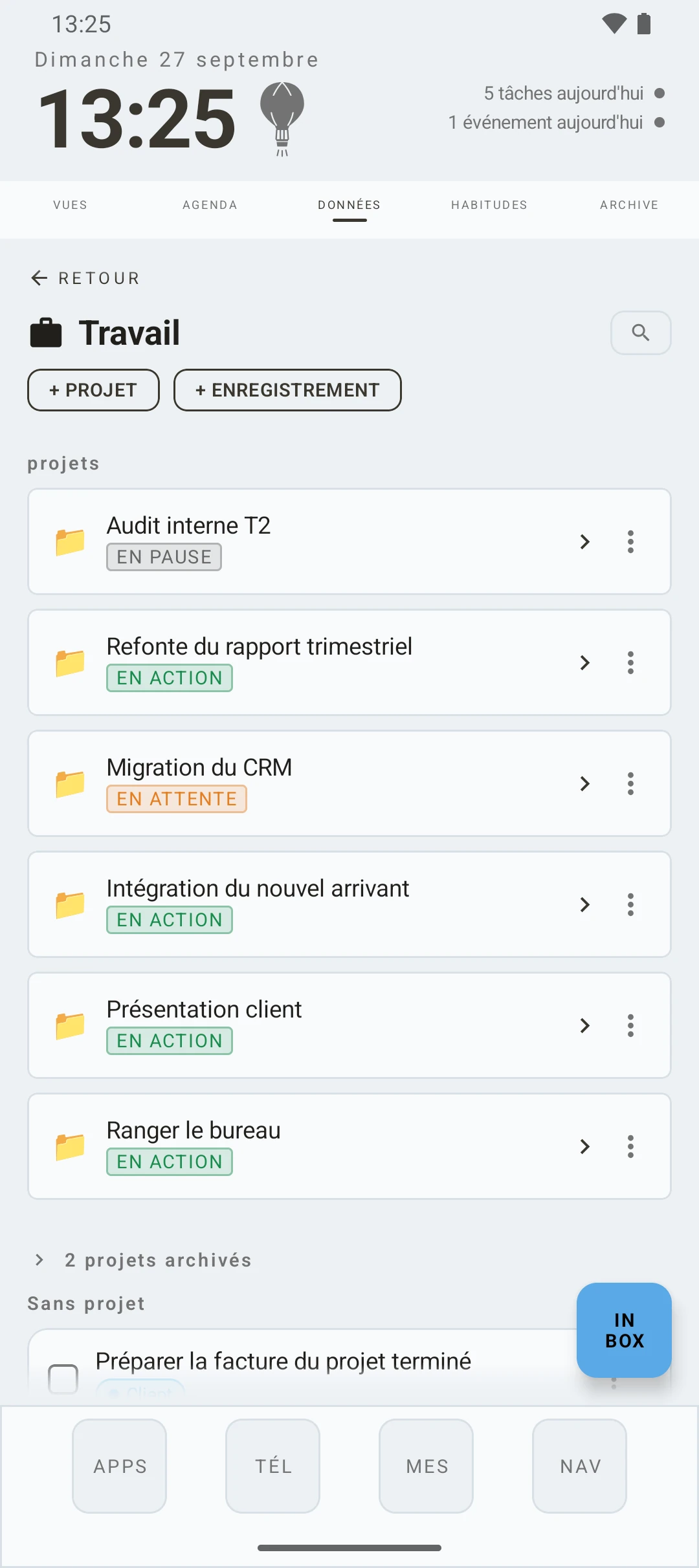This screenshot has height=1568, width=699.
Task: Tap the home gesture bar
Action: 349,1548
